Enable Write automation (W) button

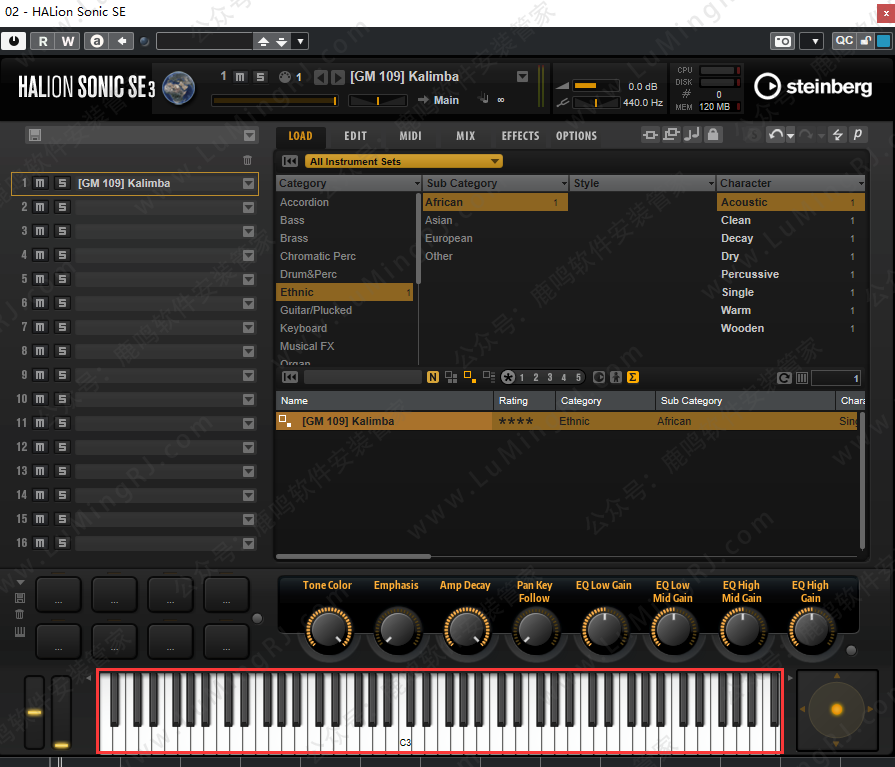[68, 41]
